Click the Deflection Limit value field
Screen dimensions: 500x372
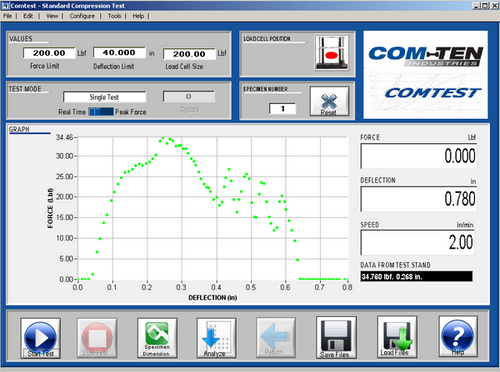(119, 53)
